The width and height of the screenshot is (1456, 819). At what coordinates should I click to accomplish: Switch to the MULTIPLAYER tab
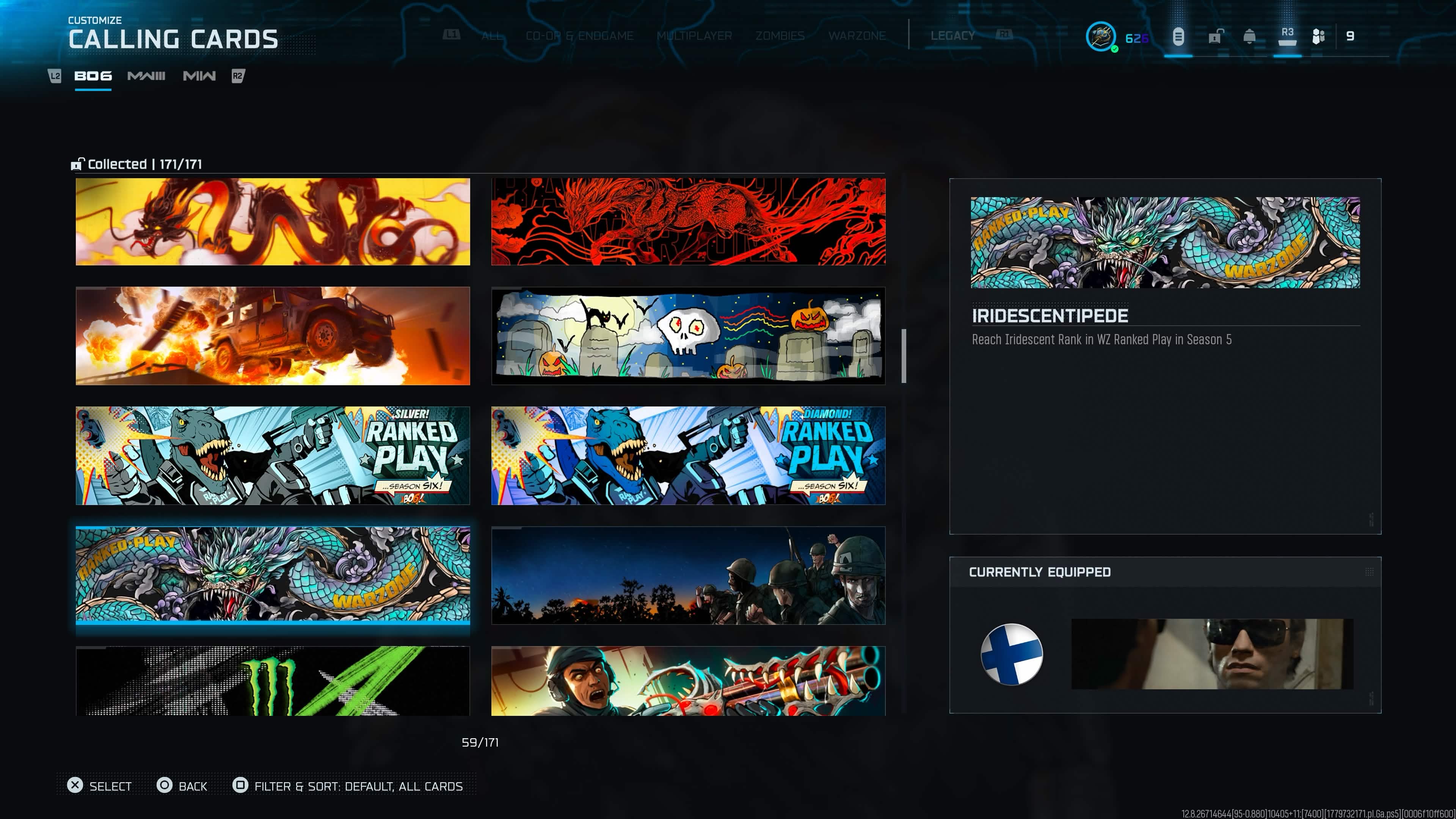[x=694, y=36]
